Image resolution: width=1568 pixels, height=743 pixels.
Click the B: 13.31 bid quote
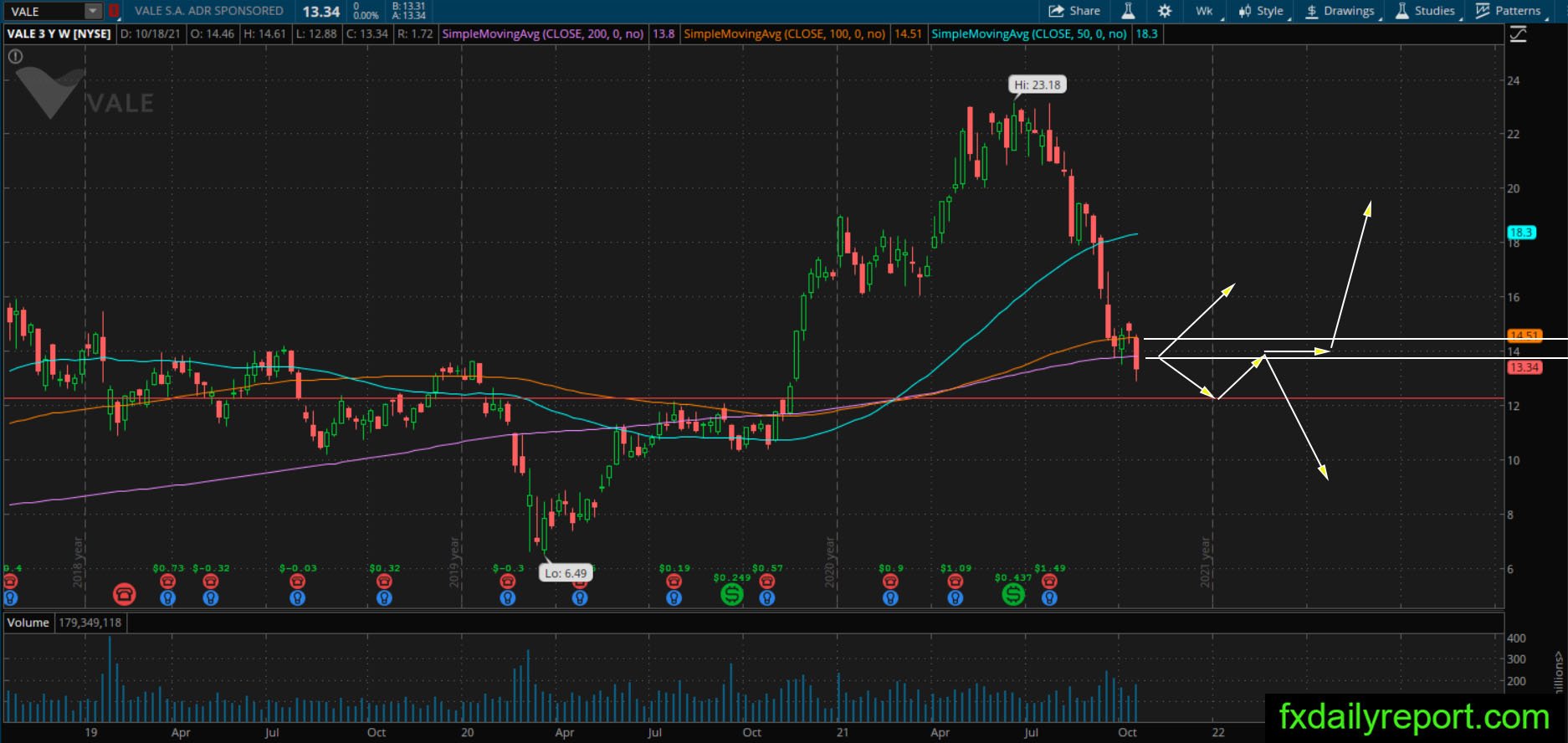tap(409, 6)
